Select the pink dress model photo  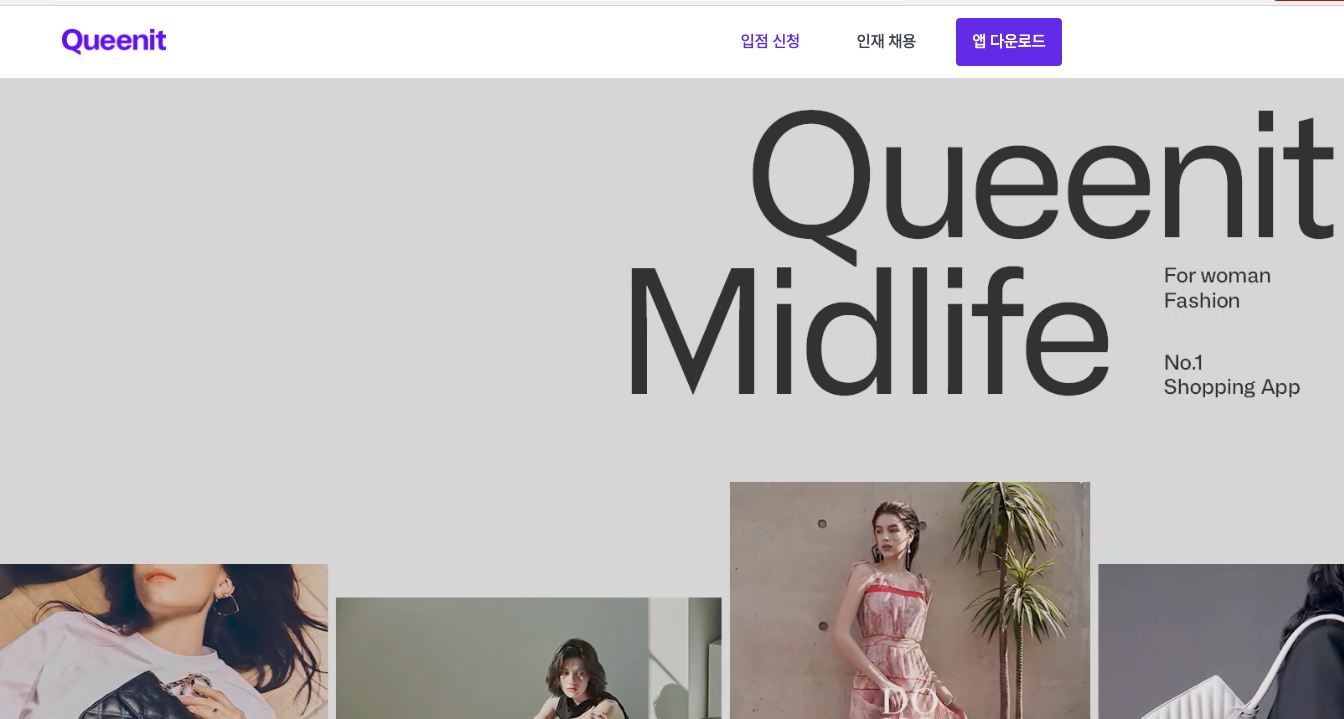coord(910,600)
